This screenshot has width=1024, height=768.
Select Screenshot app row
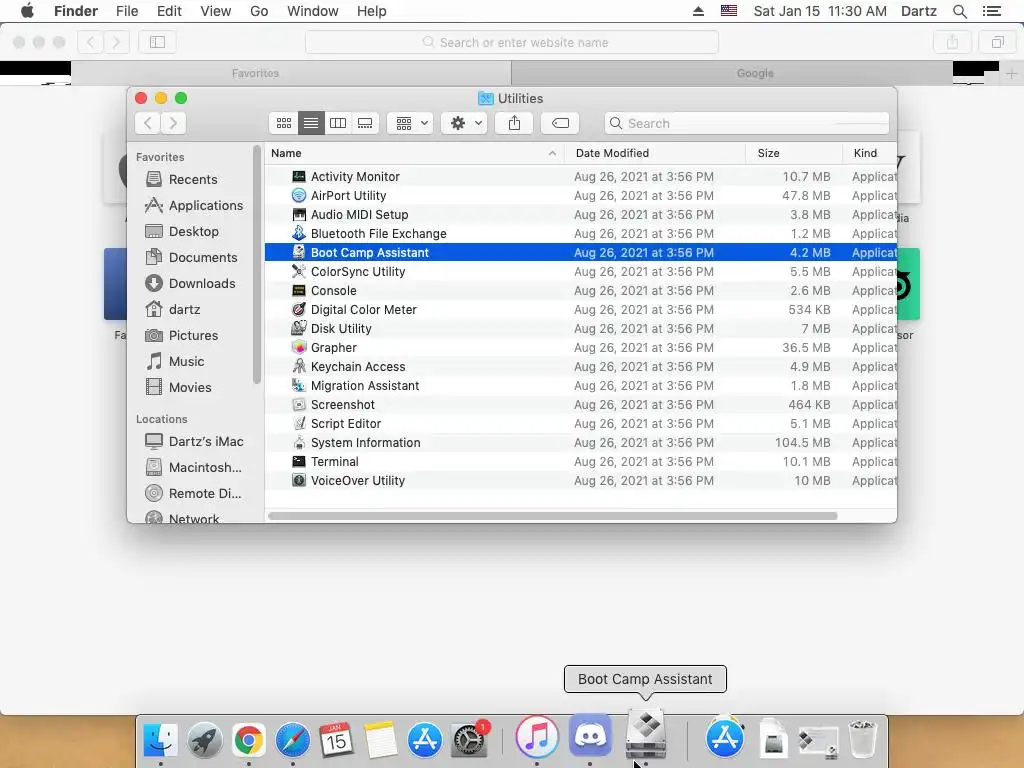(x=581, y=404)
